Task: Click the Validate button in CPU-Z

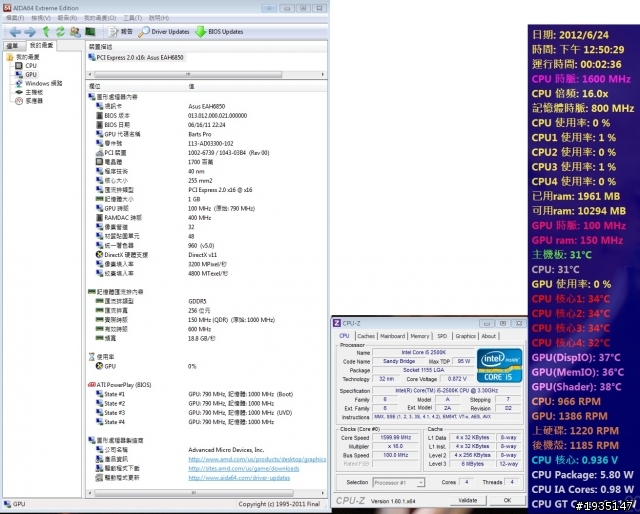Action: 467,500
